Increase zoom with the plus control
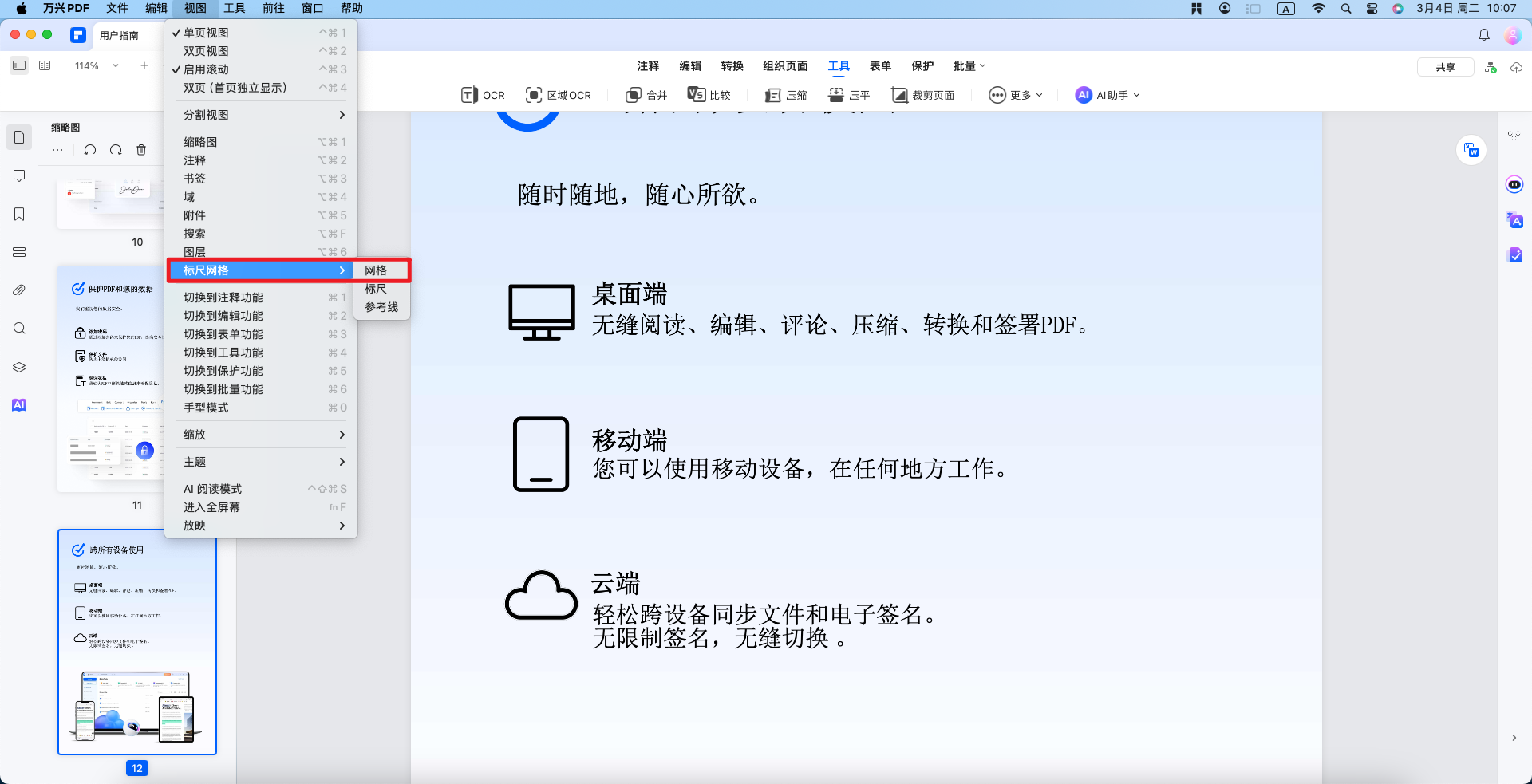The width and height of the screenshot is (1532, 784). [144, 66]
